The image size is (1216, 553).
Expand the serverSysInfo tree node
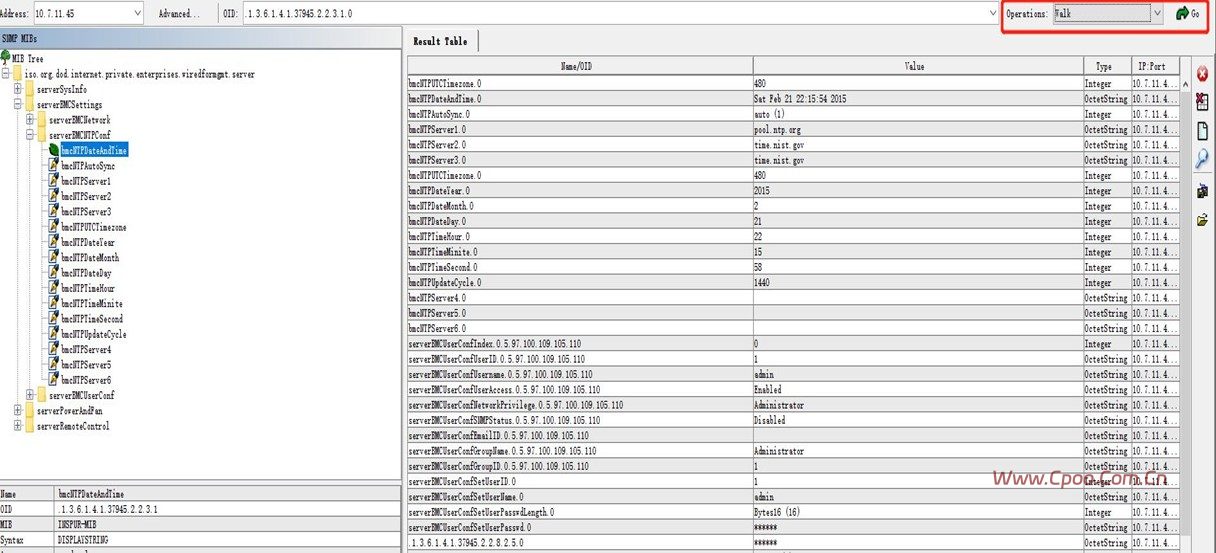[x=18, y=89]
